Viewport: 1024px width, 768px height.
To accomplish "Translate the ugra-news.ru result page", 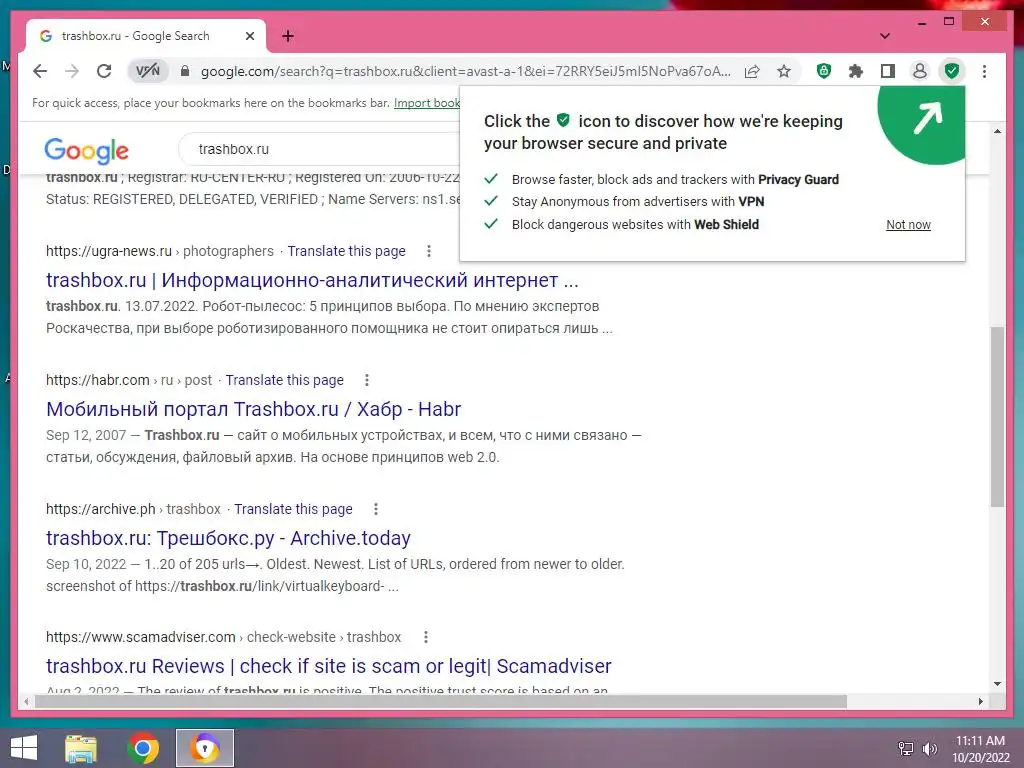I will (347, 251).
